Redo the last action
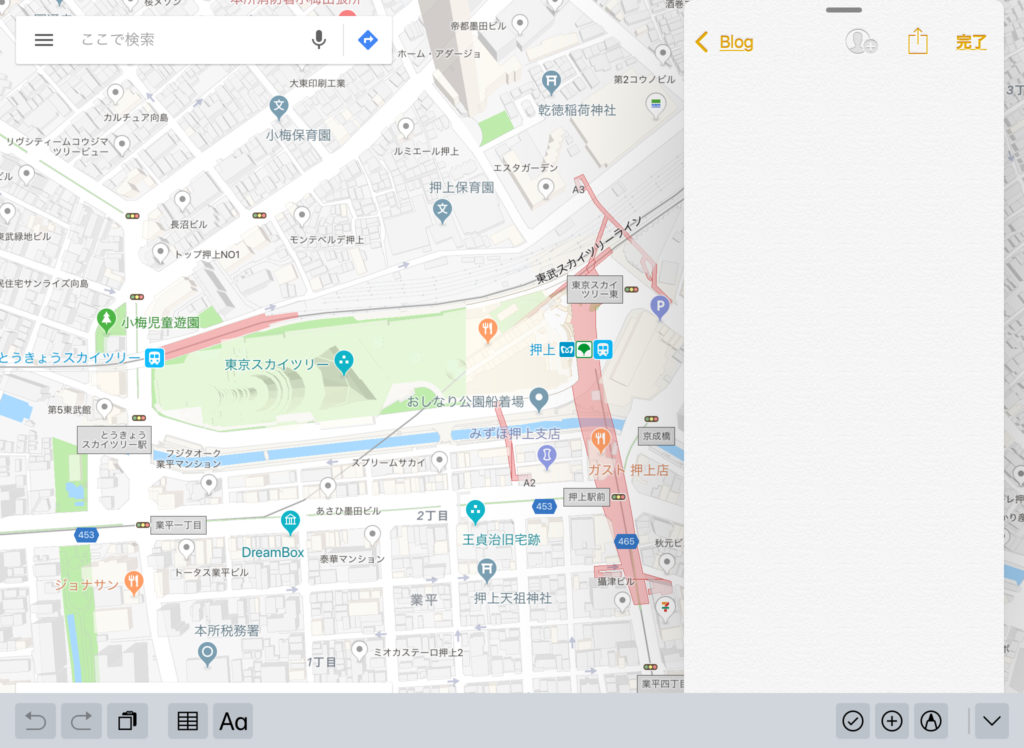 [81, 721]
